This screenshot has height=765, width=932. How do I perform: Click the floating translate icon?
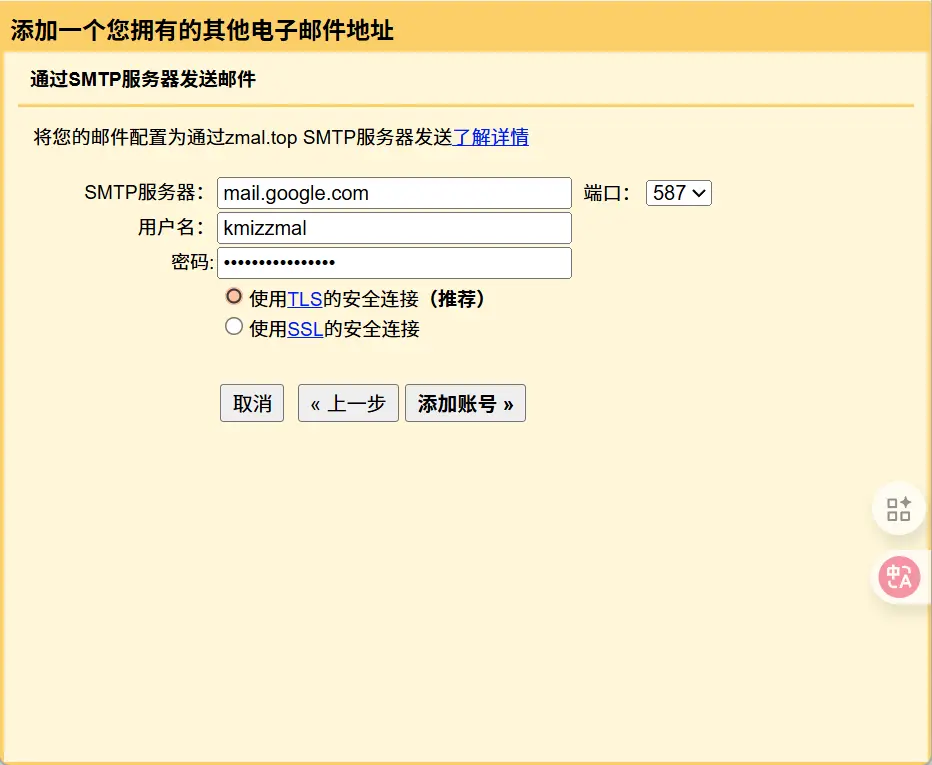coord(898,577)
